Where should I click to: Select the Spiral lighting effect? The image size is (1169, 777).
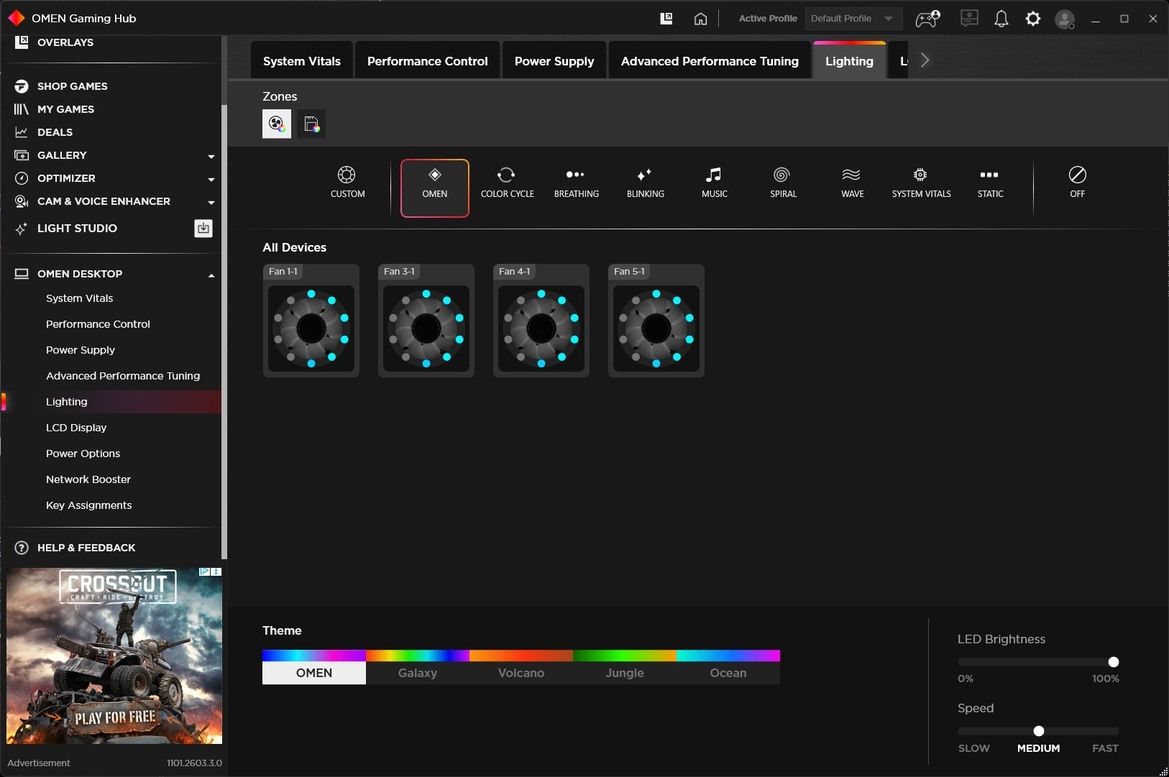pyautogui.click(x=783, y=182)
